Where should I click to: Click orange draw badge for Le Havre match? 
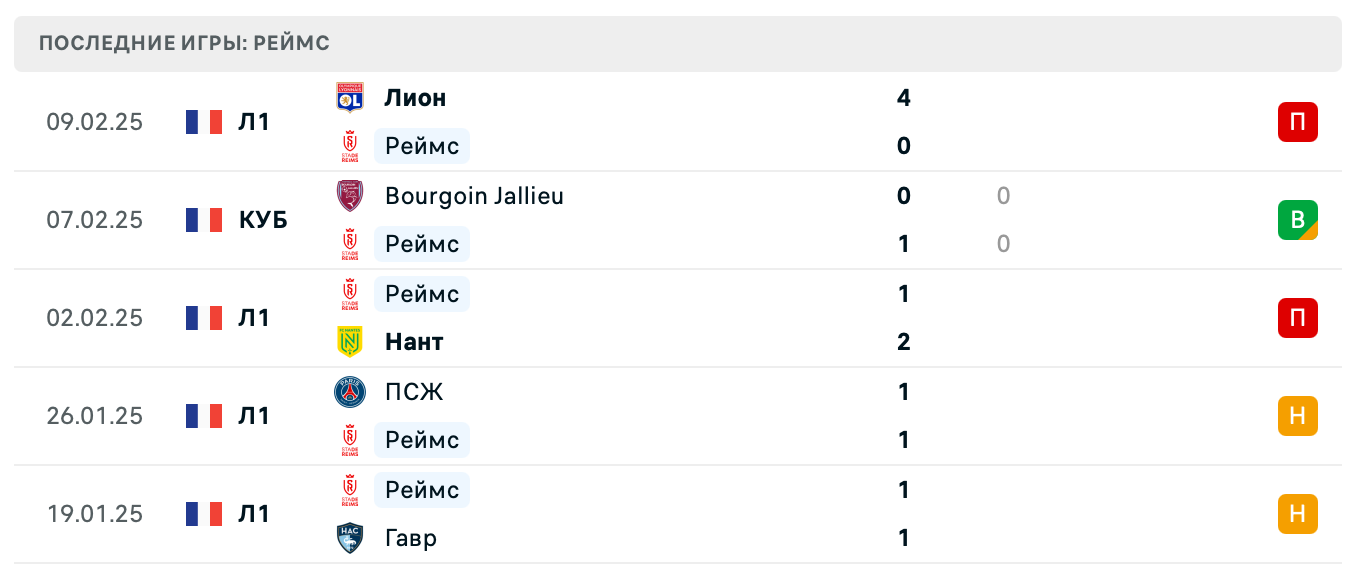1297,514
